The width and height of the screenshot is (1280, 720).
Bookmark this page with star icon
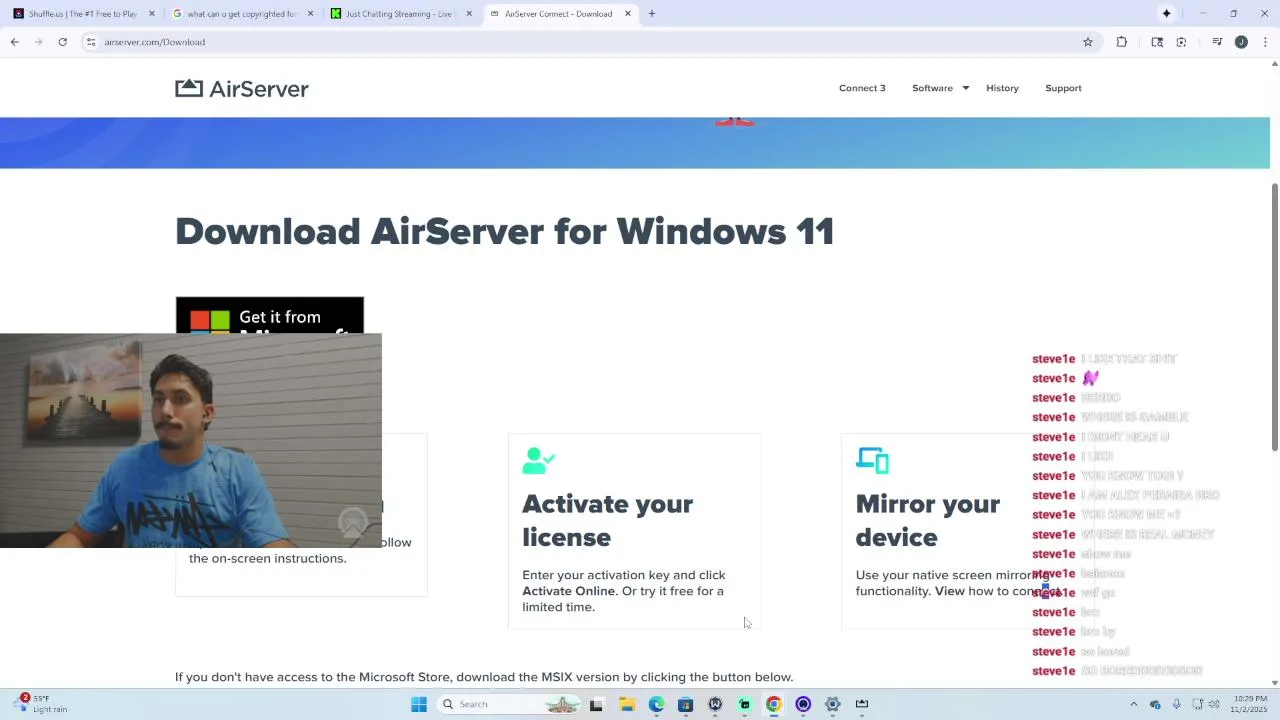tap(1088, 42)
